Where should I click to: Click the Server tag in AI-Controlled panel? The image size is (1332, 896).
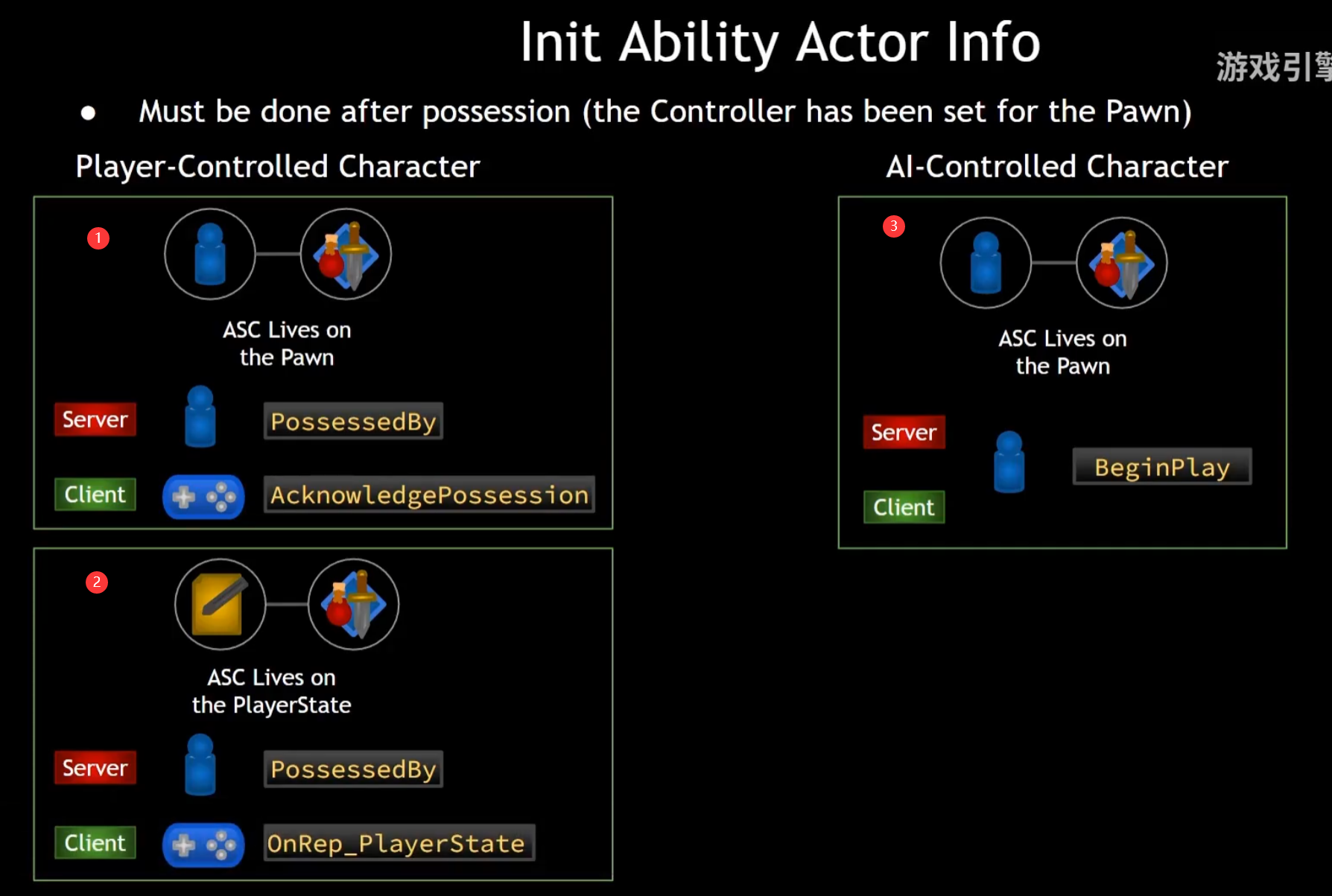(x=904, y=432)
